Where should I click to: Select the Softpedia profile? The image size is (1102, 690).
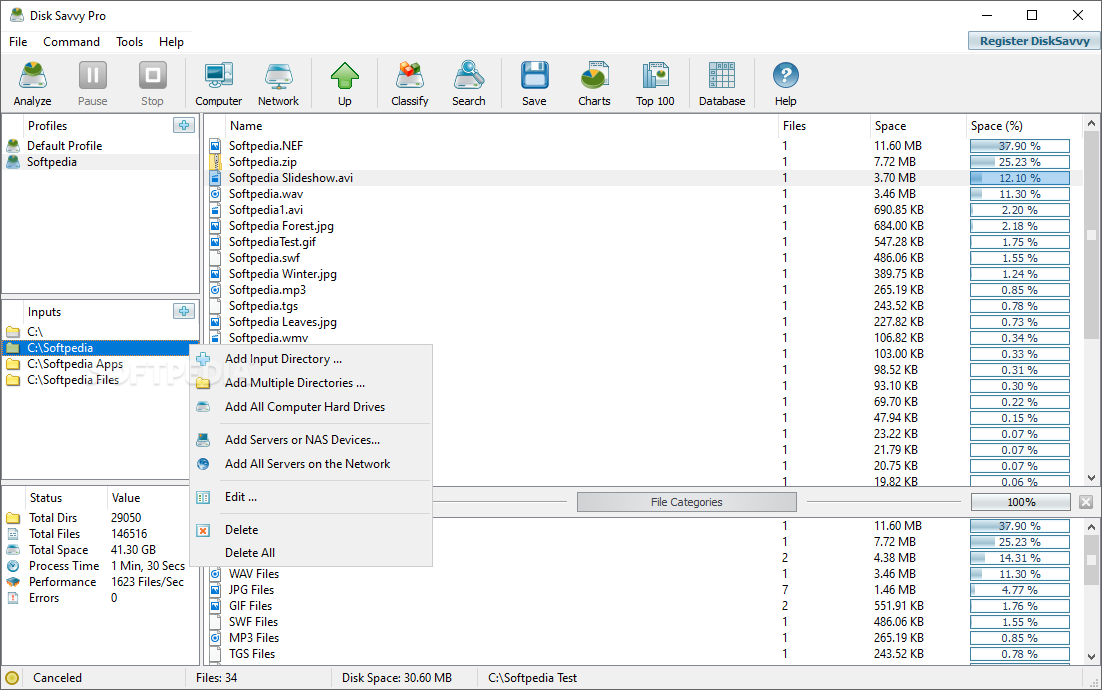[101, 162]
